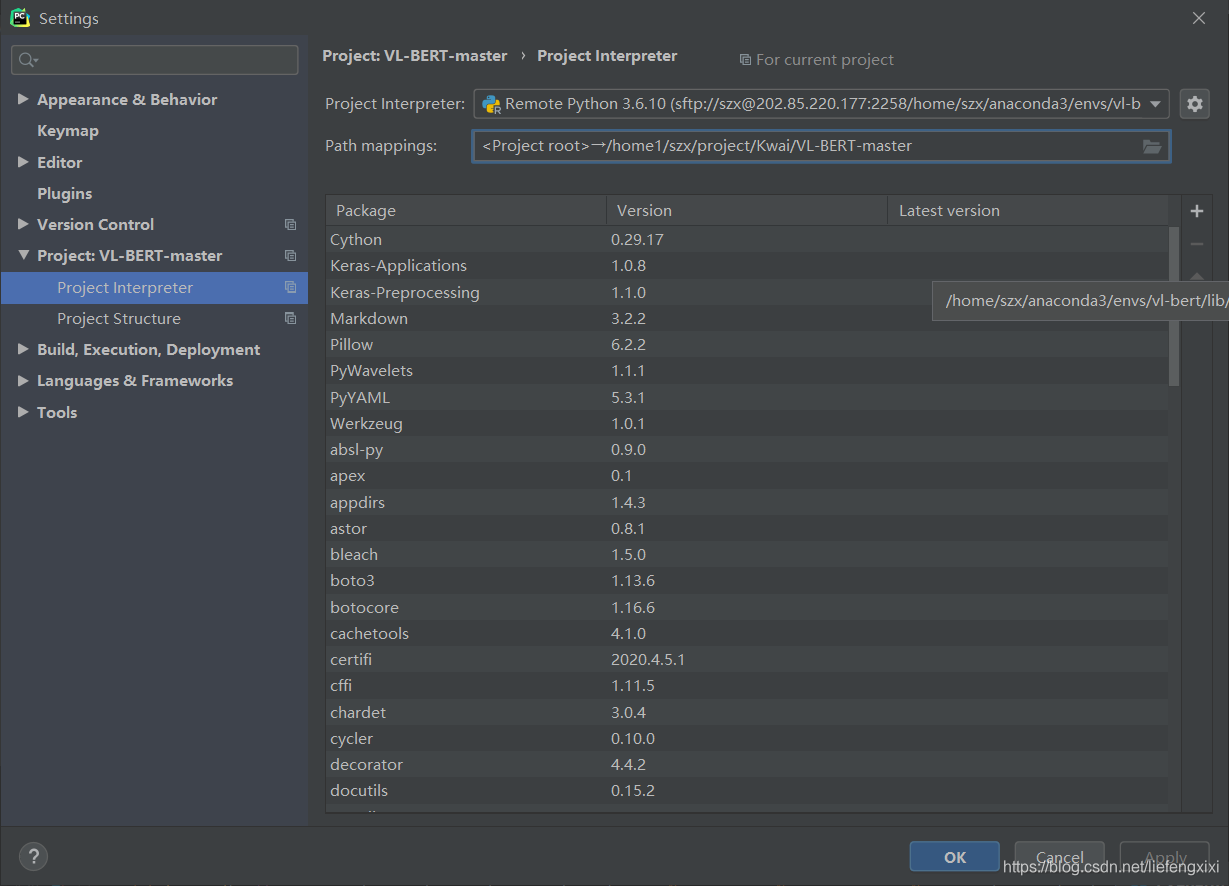The image size is (1229, 886).
Task: Select the bleach package row
Action: (747, 555)
